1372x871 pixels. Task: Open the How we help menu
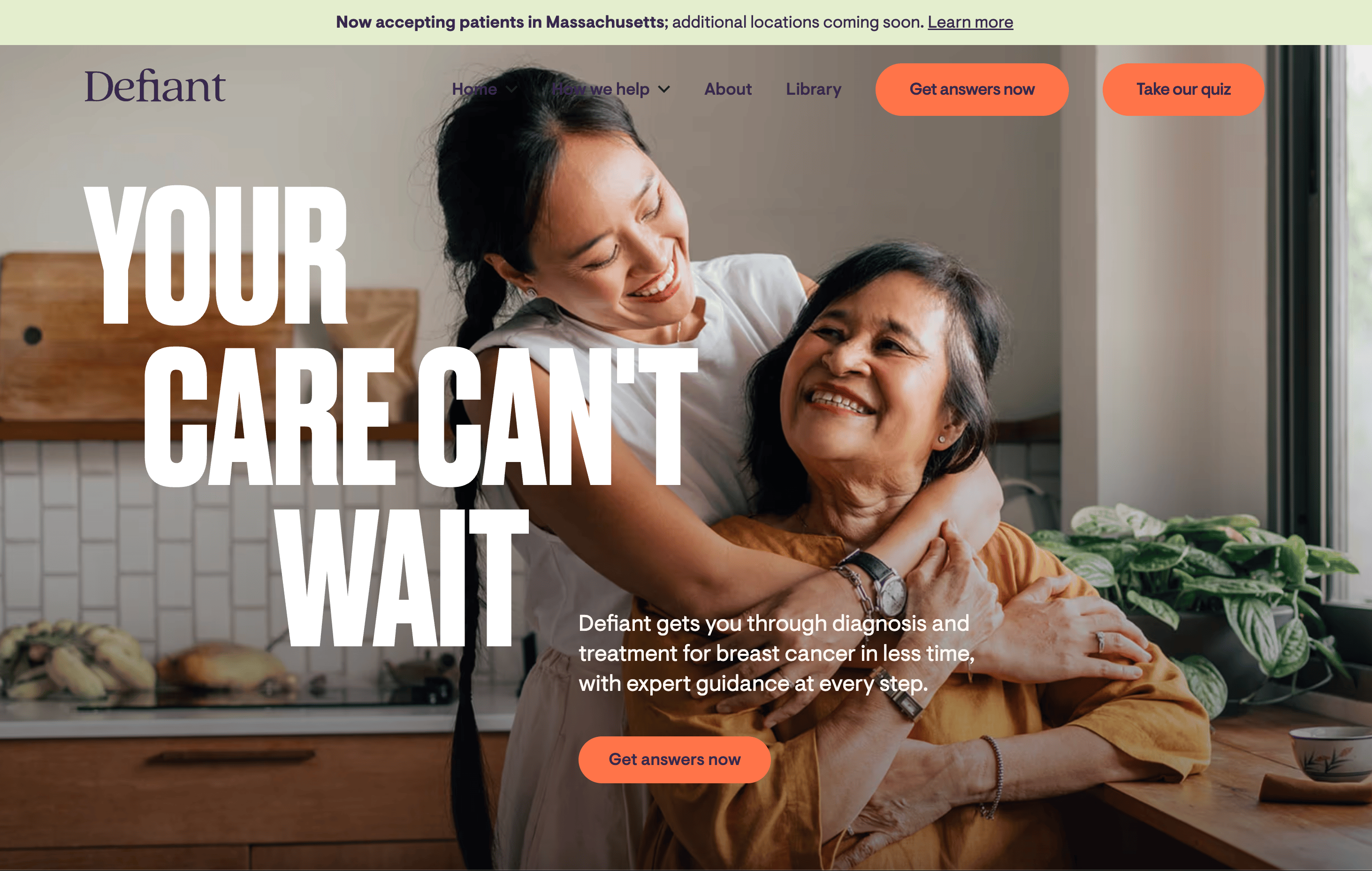(601, 90)
